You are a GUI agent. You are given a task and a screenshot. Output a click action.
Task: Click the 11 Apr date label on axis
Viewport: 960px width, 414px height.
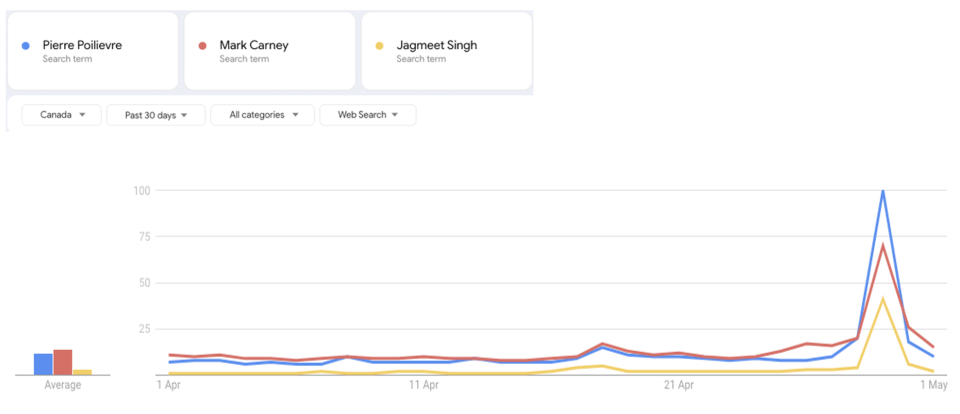[x=424, y=385]
